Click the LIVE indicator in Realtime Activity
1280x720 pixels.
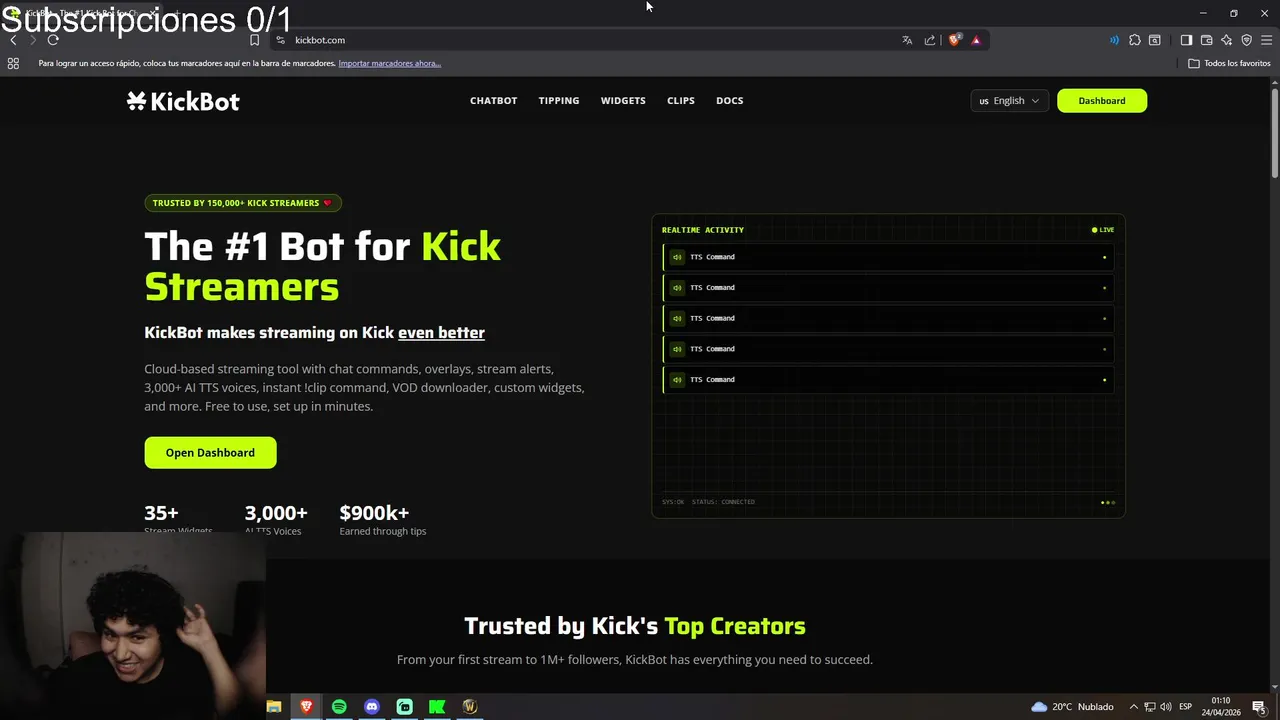coord(1103,230)
